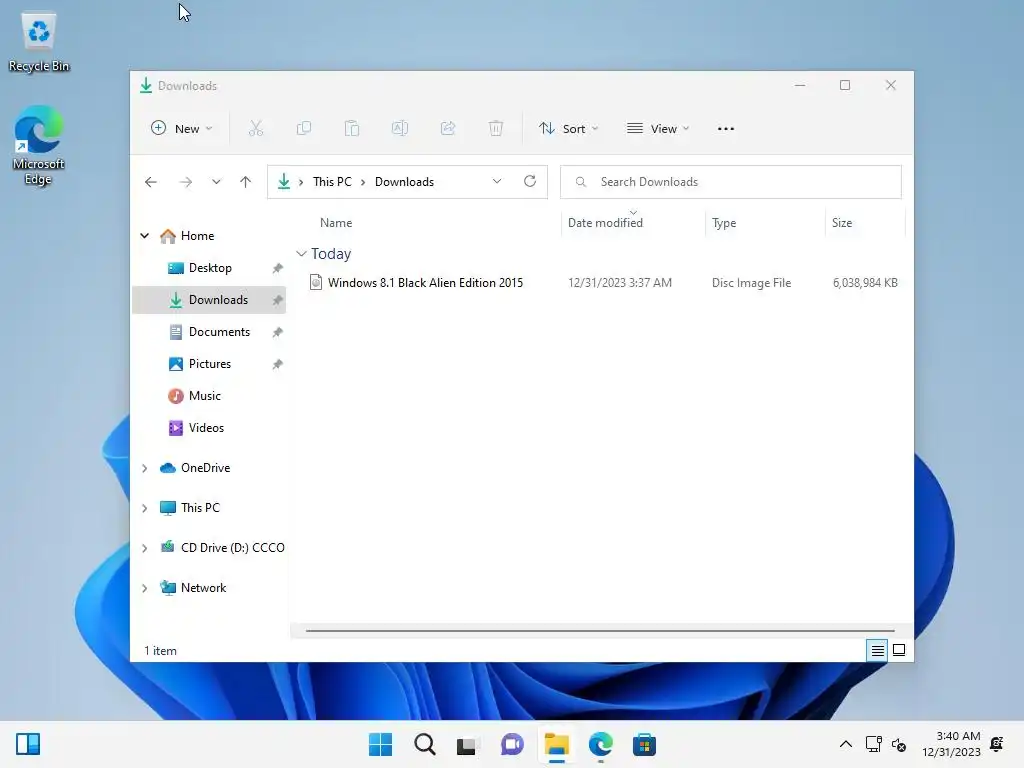The image size is (1024, 768).
Task: Select Videos in navigation pane
Action: pos(209,428)
